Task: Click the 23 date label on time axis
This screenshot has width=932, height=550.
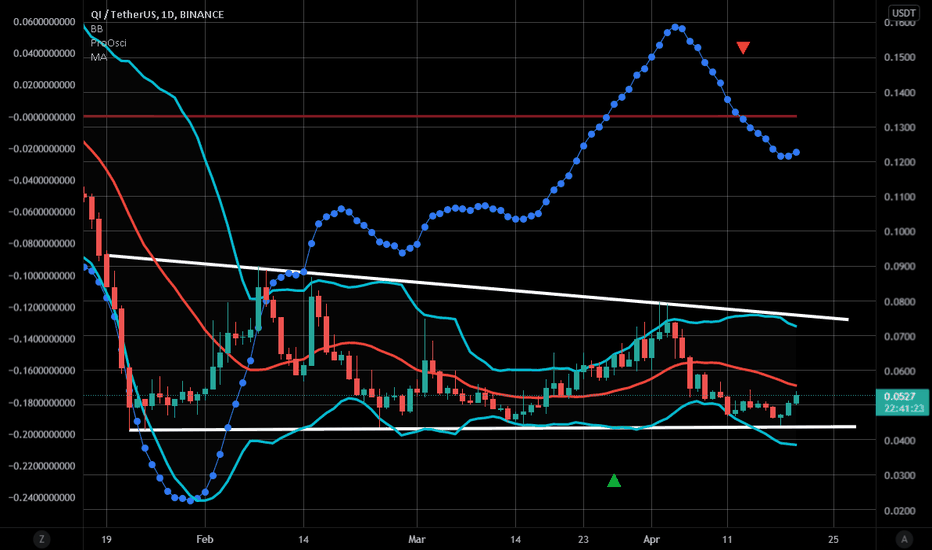Action: pyautogui.click(x=583, y=539)
